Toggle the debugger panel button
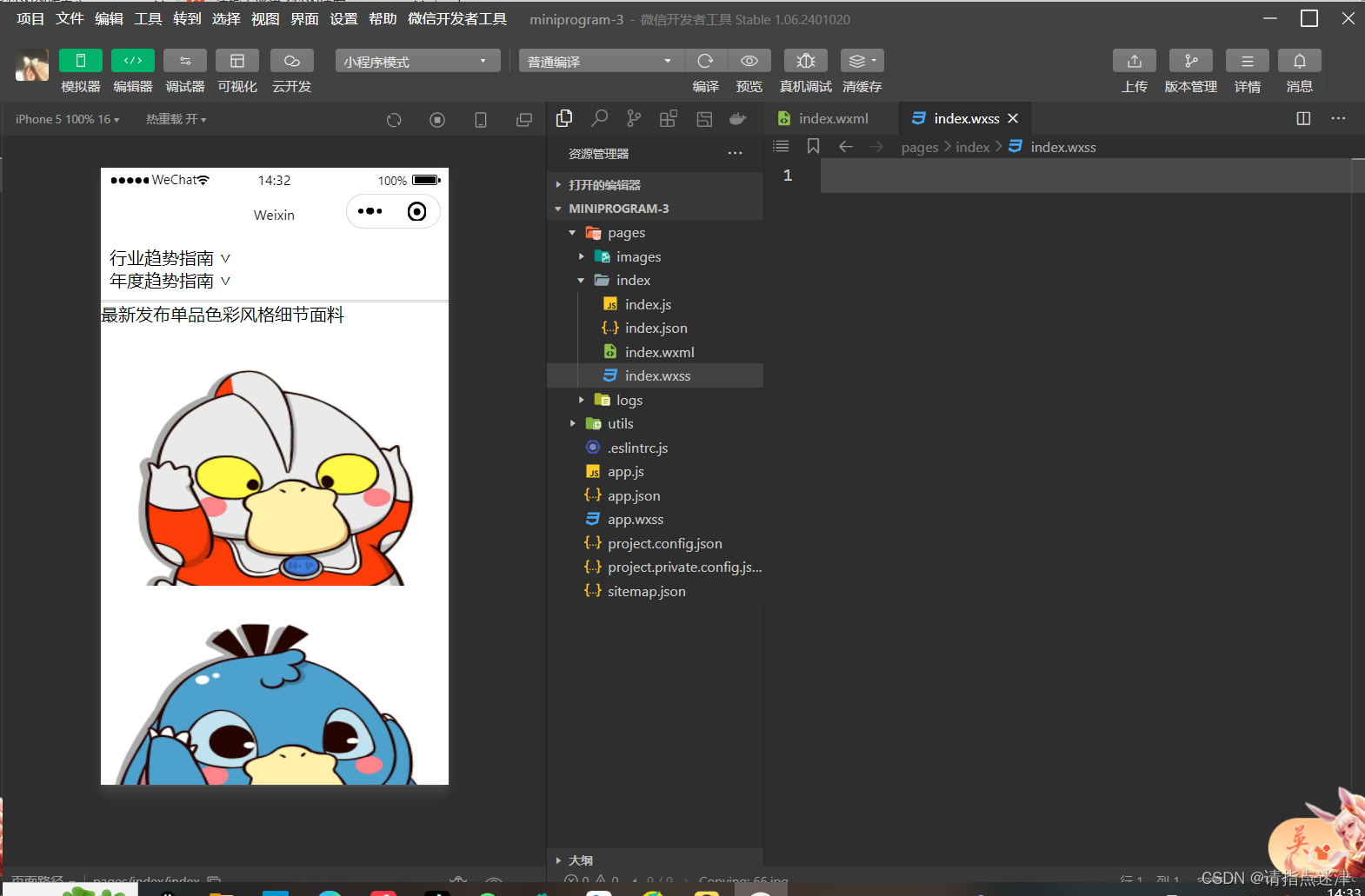This screenshot has width=1365, height=896. (x=185, y=61)
